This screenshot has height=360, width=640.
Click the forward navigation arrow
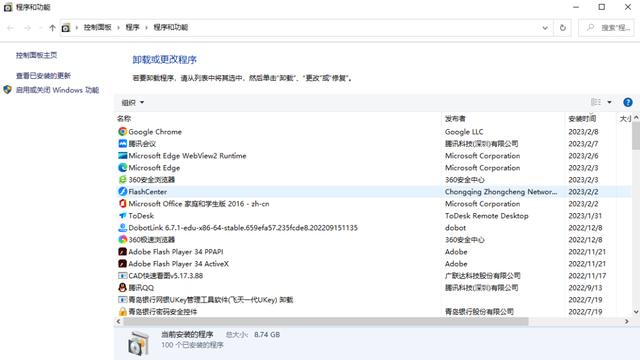(x=27, y=28)
